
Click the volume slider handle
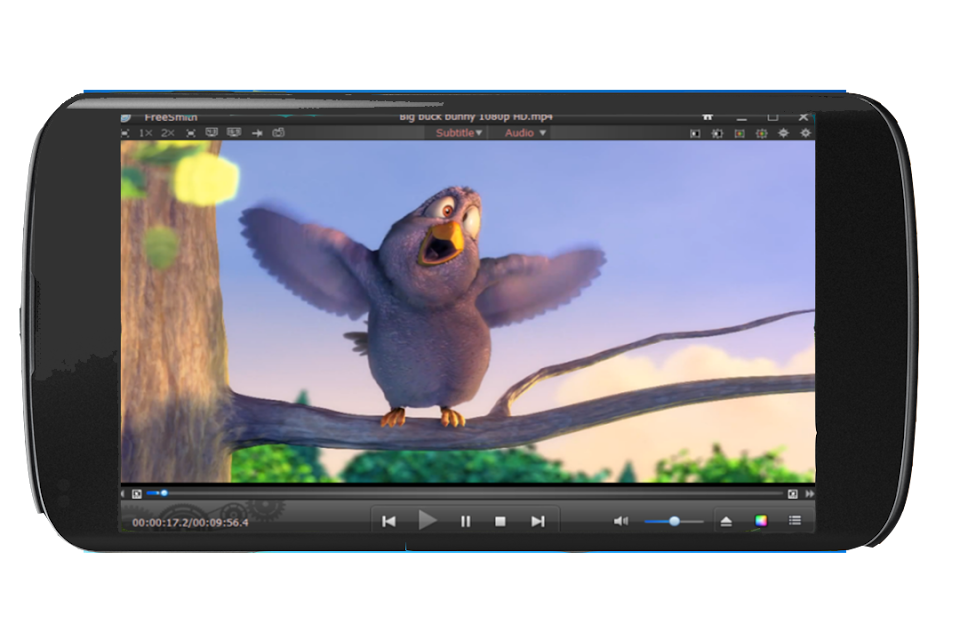click(674, 521)
